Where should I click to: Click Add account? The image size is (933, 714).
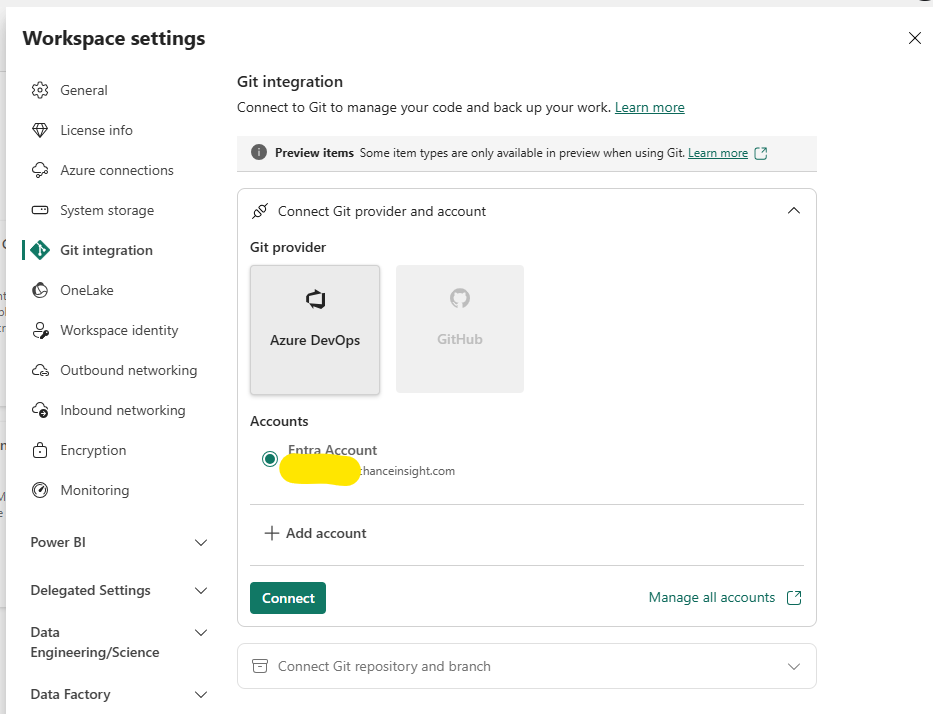click(x=315, y=533)
